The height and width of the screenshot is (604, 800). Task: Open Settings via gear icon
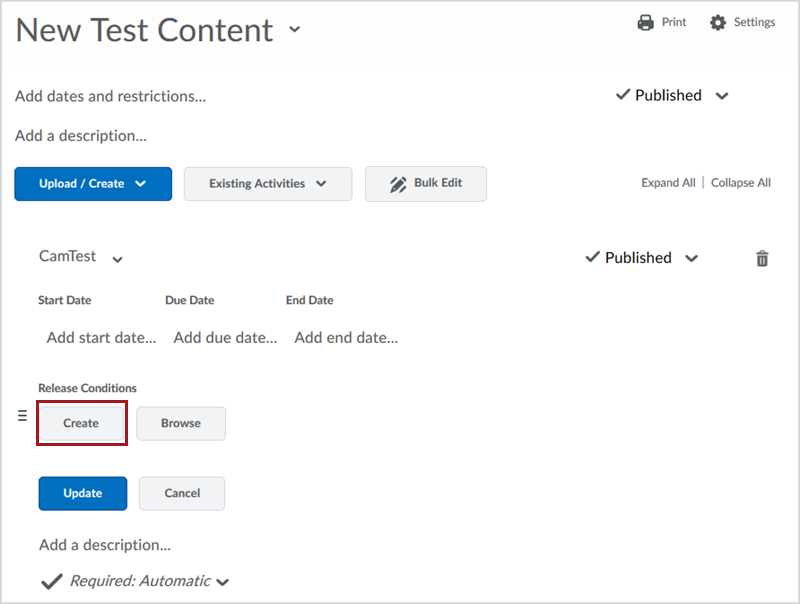click(x=718, y=22)
